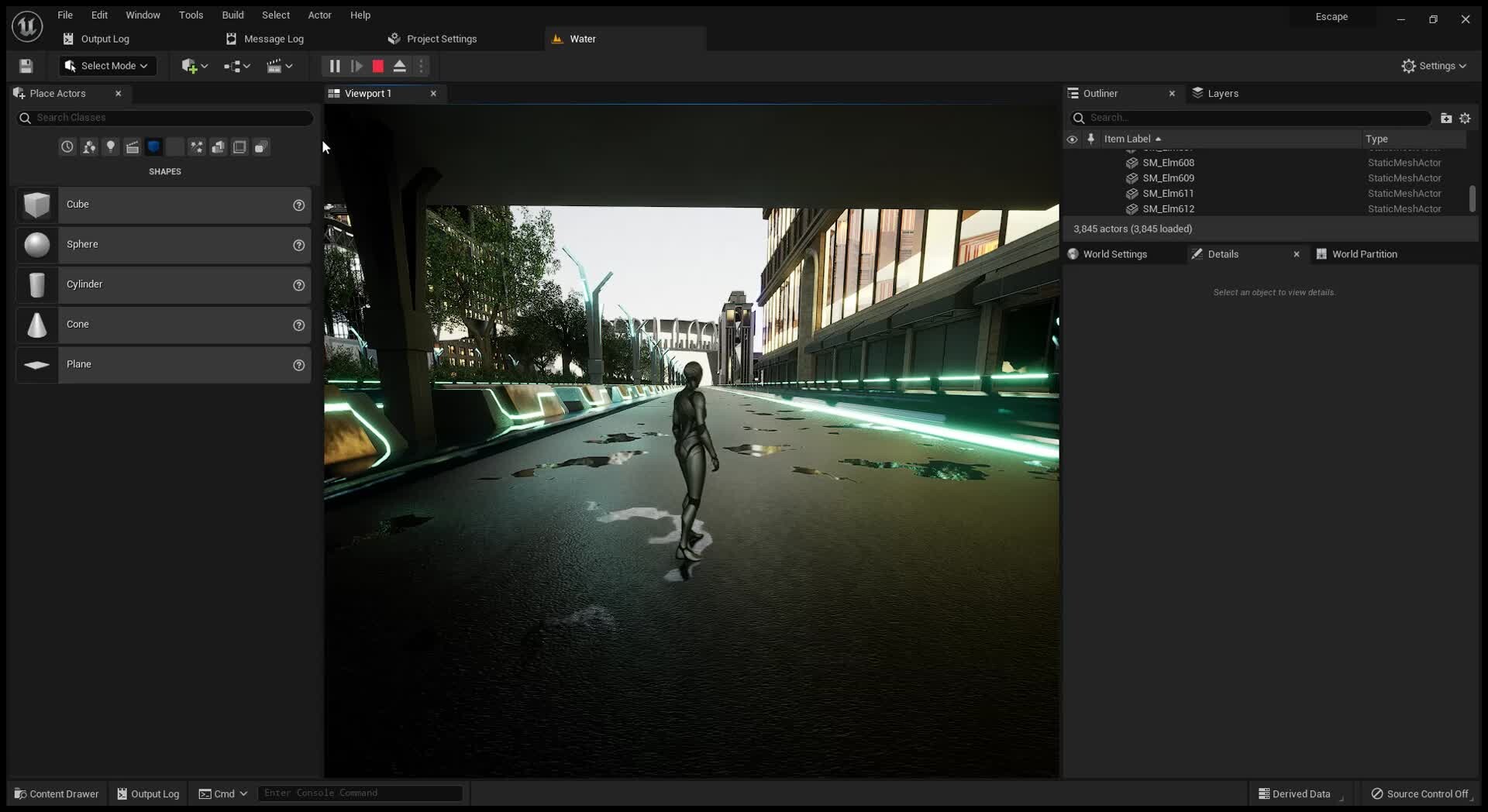Open the Volumes category icon
This screenshot has width=1488, height=812.
(x=239, y=146)
